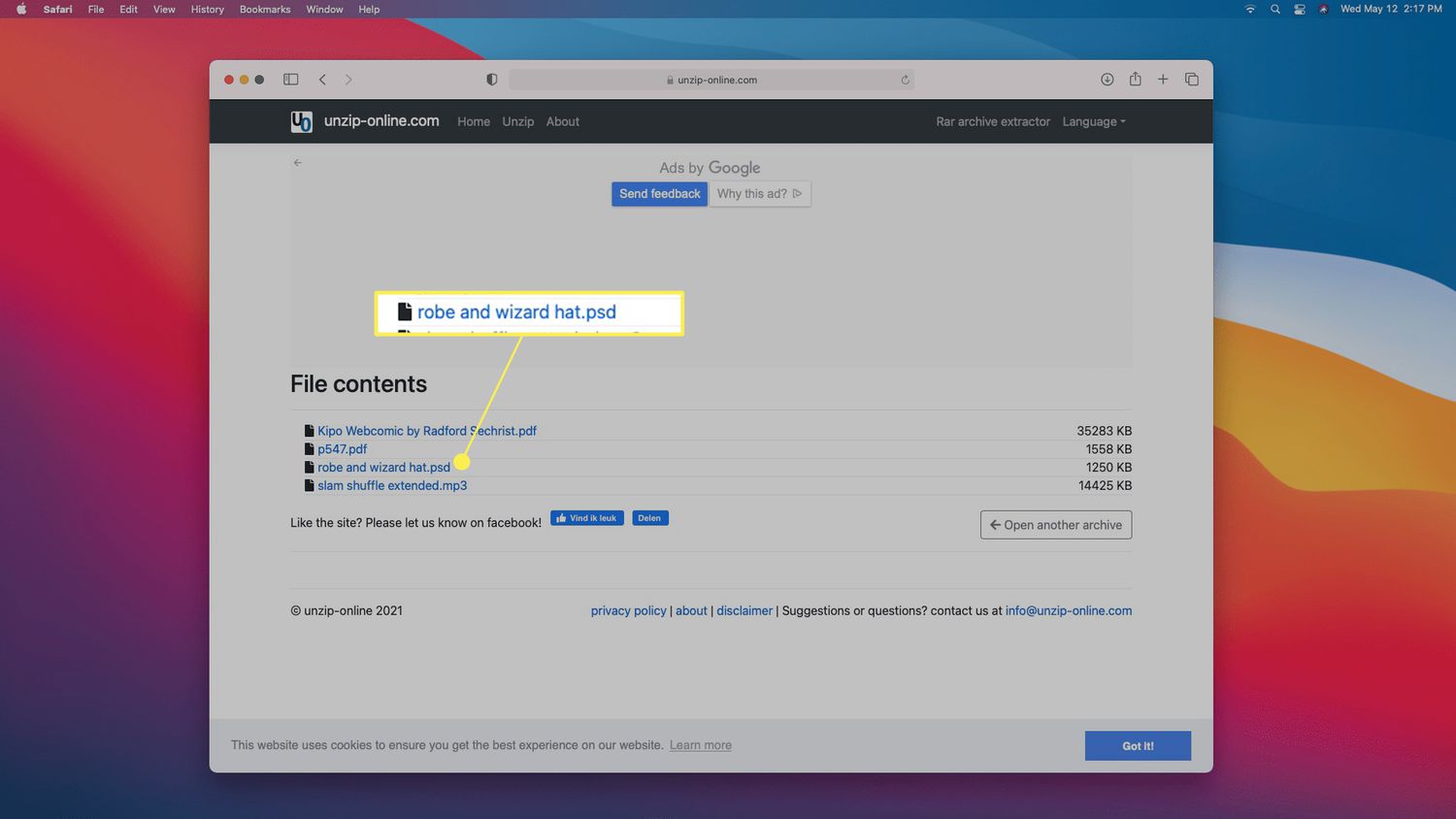This screenshot has height=819, width=1456.
Task: Click the unzip-online logo icon
Action: [301, 121]
